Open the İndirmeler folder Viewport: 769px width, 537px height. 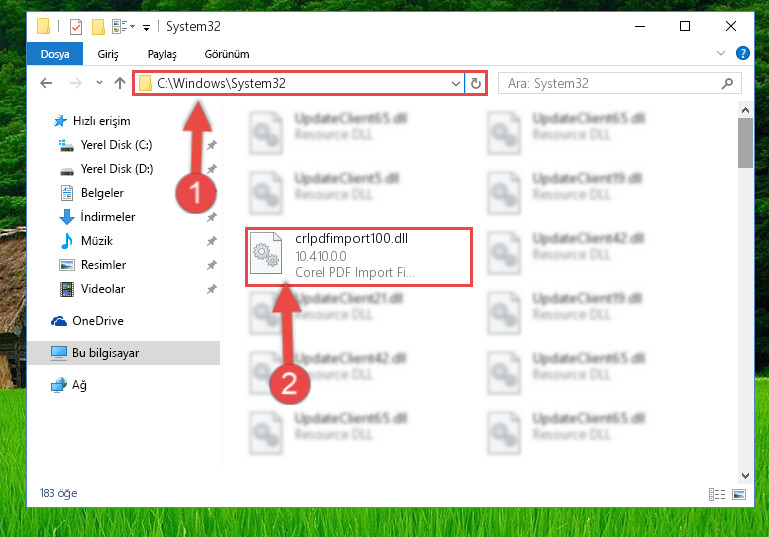107,217
